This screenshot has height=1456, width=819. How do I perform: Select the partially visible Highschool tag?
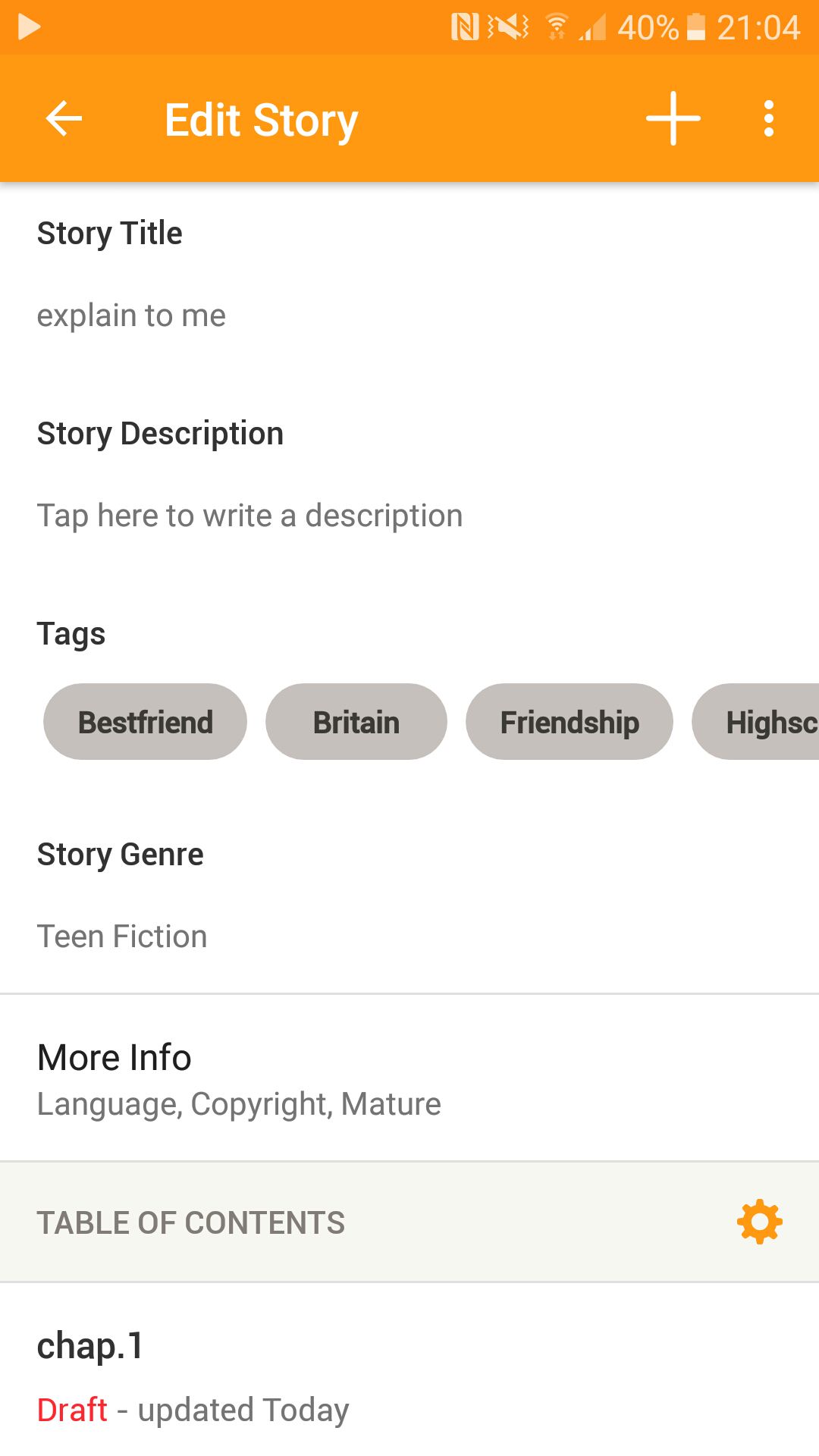[756, 721]
